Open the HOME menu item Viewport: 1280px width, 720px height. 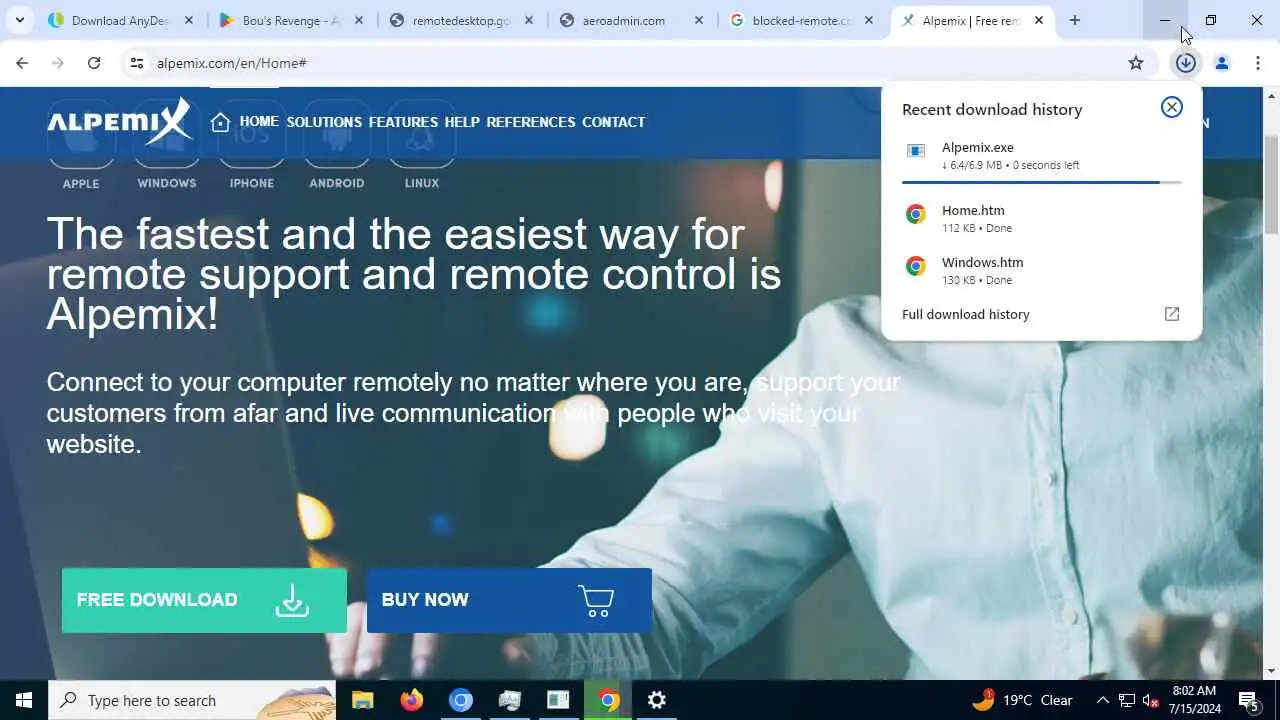259,121
